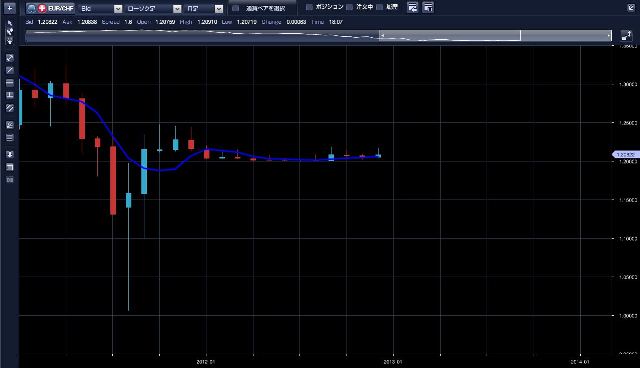Screen dimensions: 640x368
Task: Open the chart indicator settings icon
Action: pyautogui.click(x=10, y=125)
